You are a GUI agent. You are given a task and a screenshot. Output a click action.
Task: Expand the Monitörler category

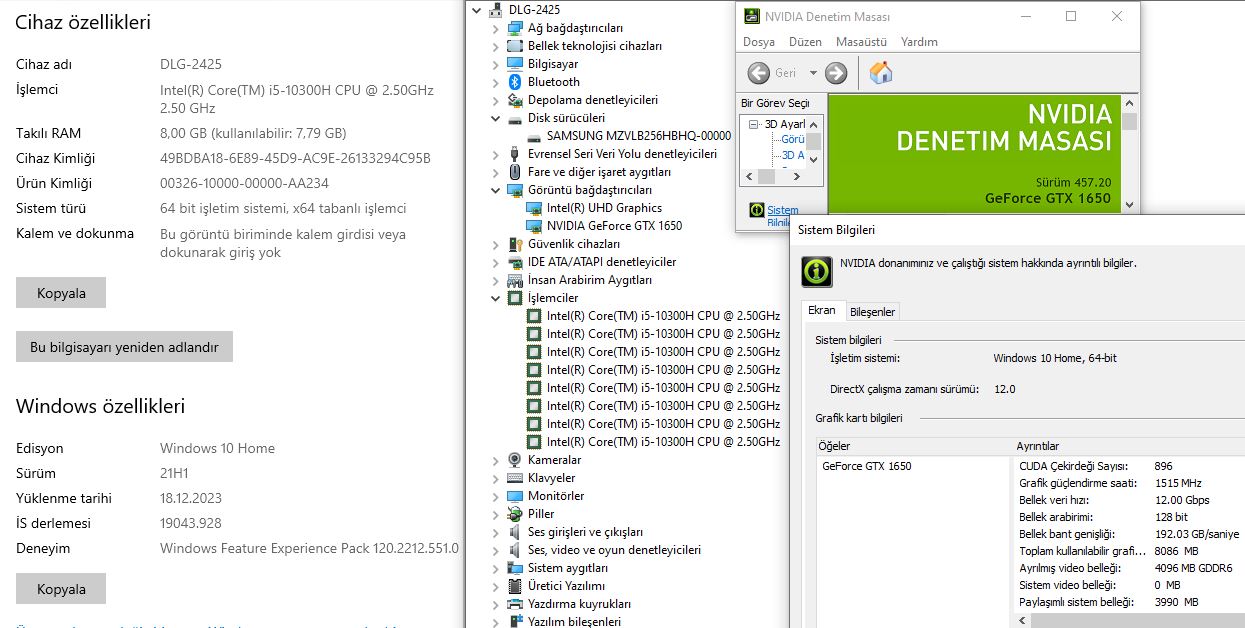[x=495, y=496]
